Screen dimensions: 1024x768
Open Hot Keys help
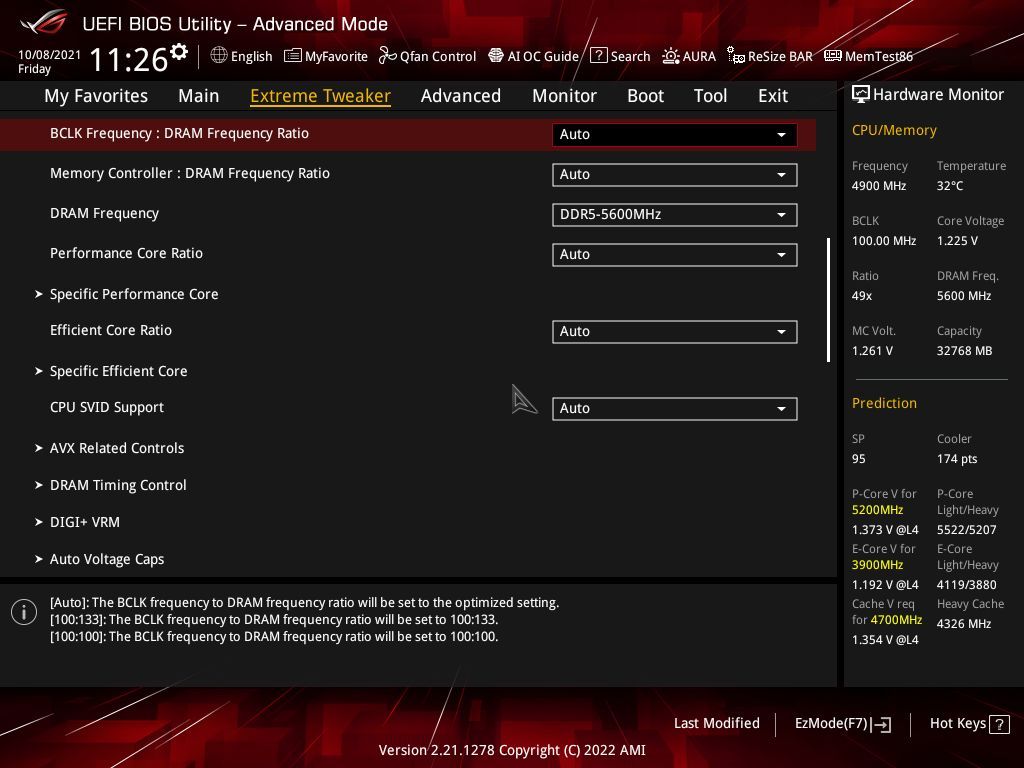969,724
